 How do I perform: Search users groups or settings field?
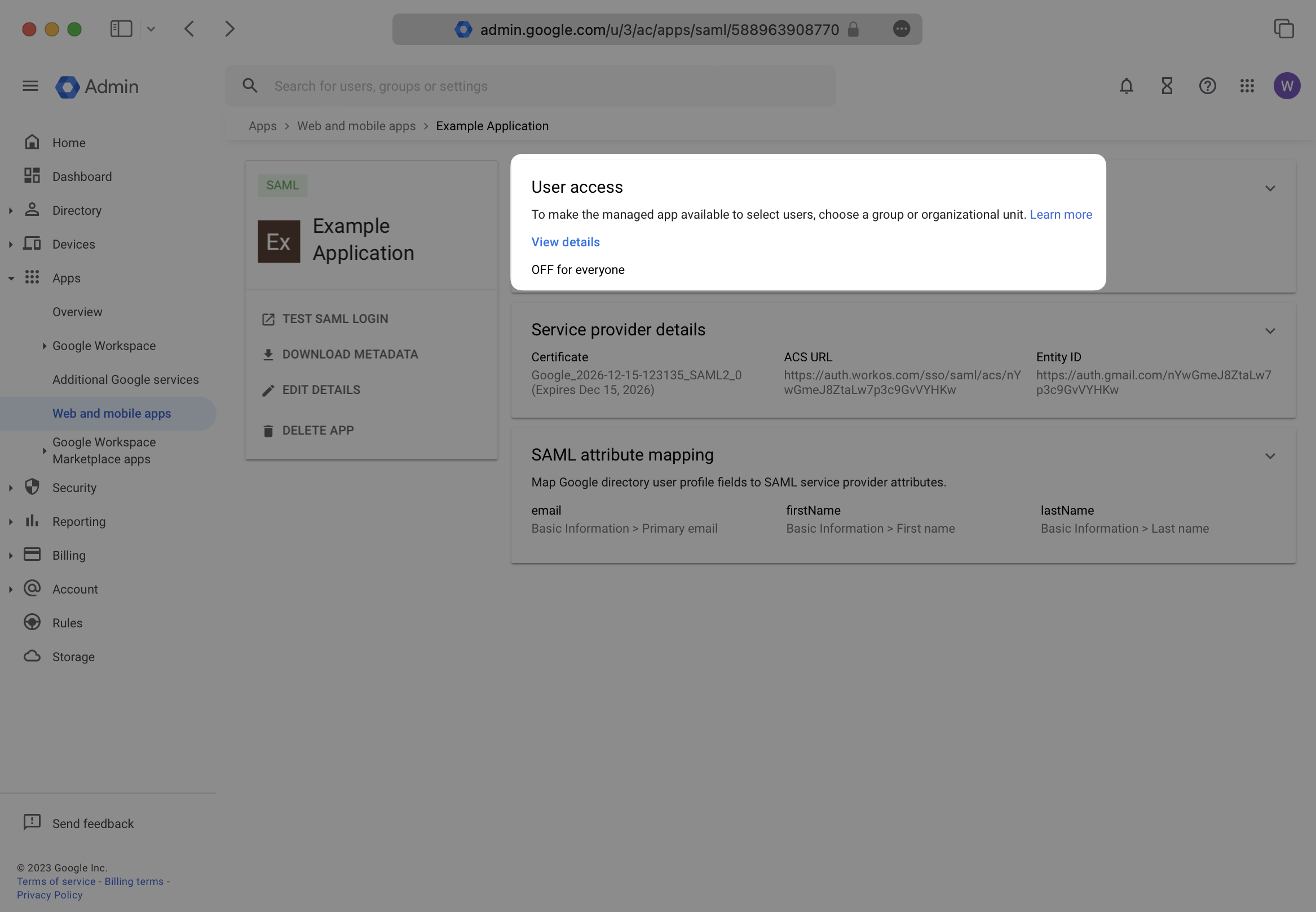coord(530,86)
